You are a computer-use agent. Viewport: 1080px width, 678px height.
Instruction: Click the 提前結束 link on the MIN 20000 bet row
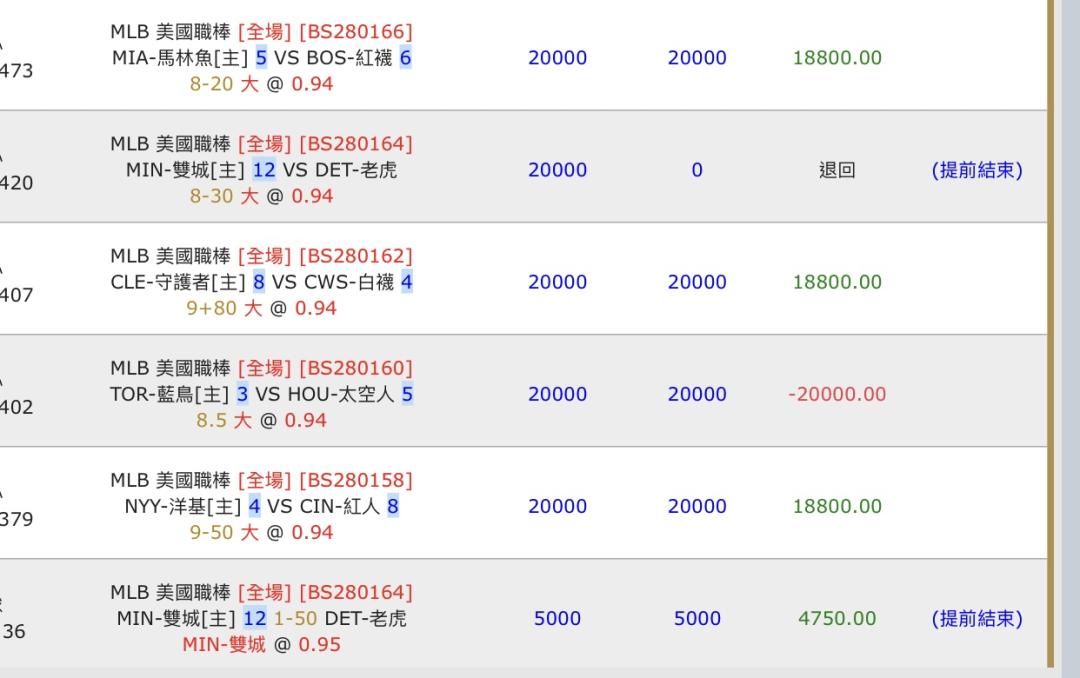click(977, 170)
